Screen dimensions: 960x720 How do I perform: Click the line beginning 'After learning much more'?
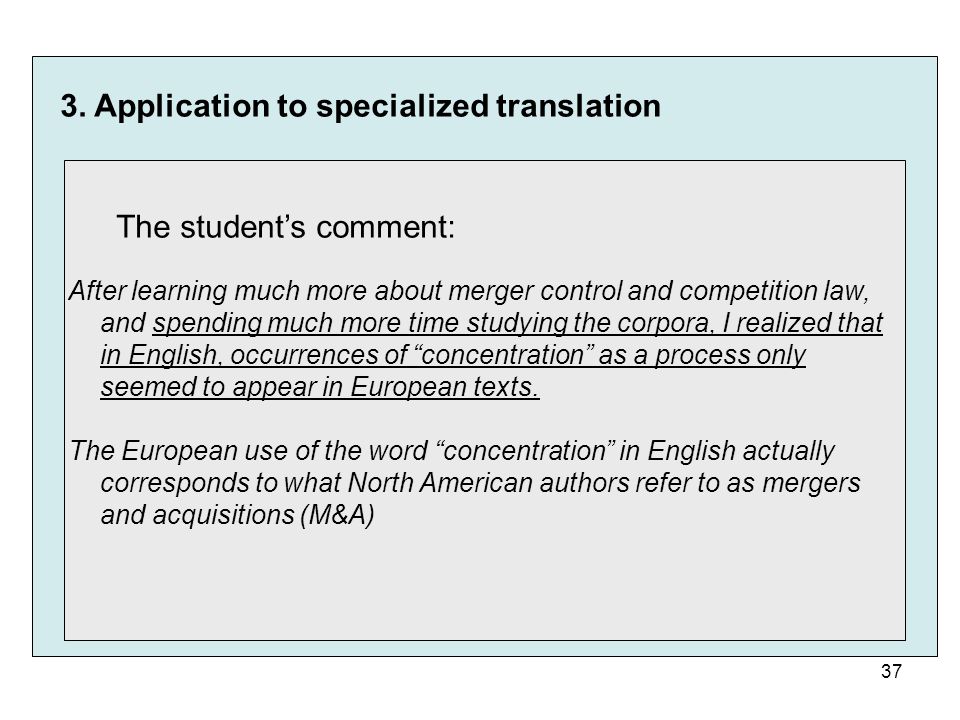pyautogui.click(x=469, y=291)
